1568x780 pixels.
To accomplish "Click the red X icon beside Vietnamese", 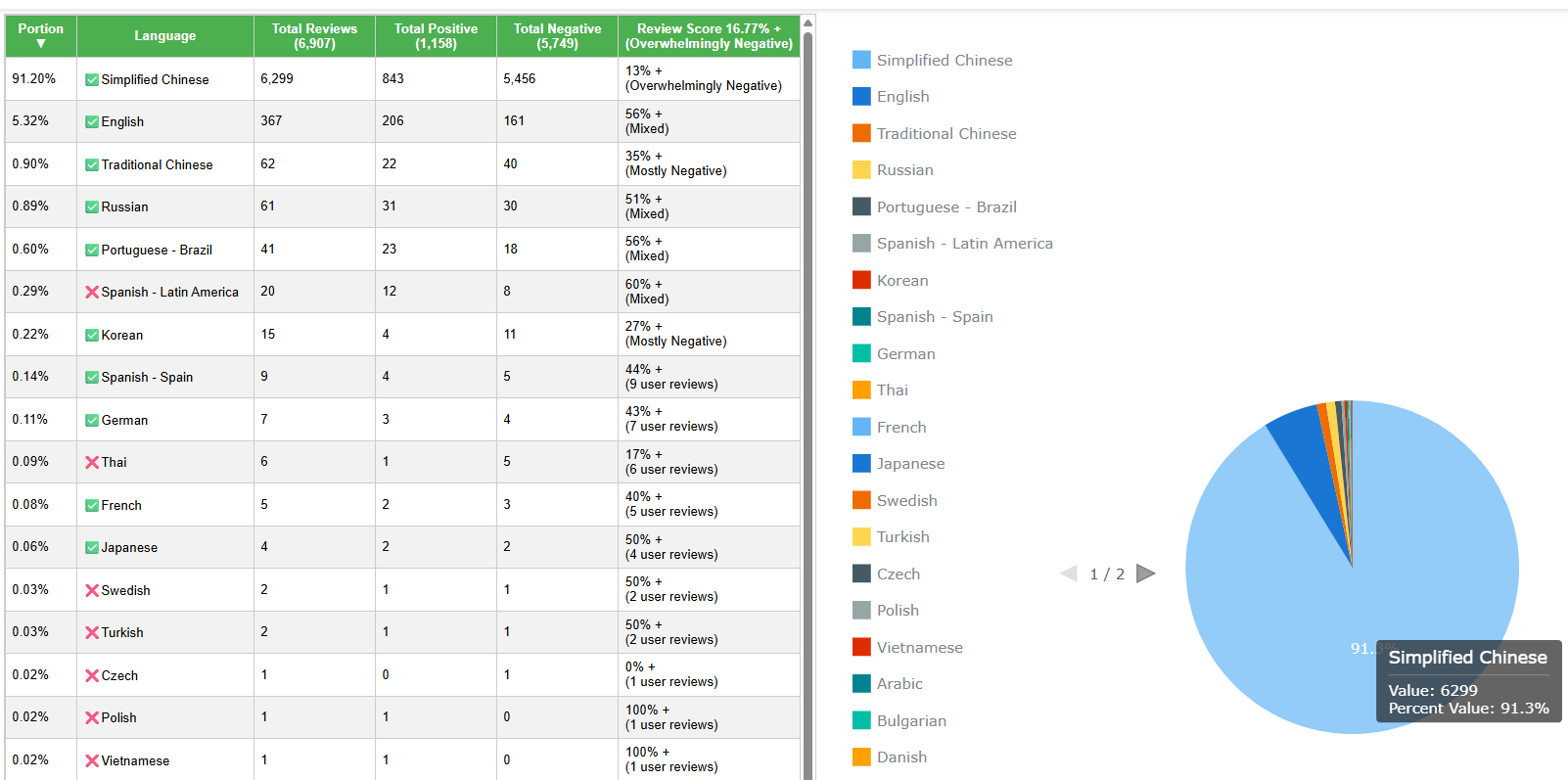I will (x=92, y=761).
